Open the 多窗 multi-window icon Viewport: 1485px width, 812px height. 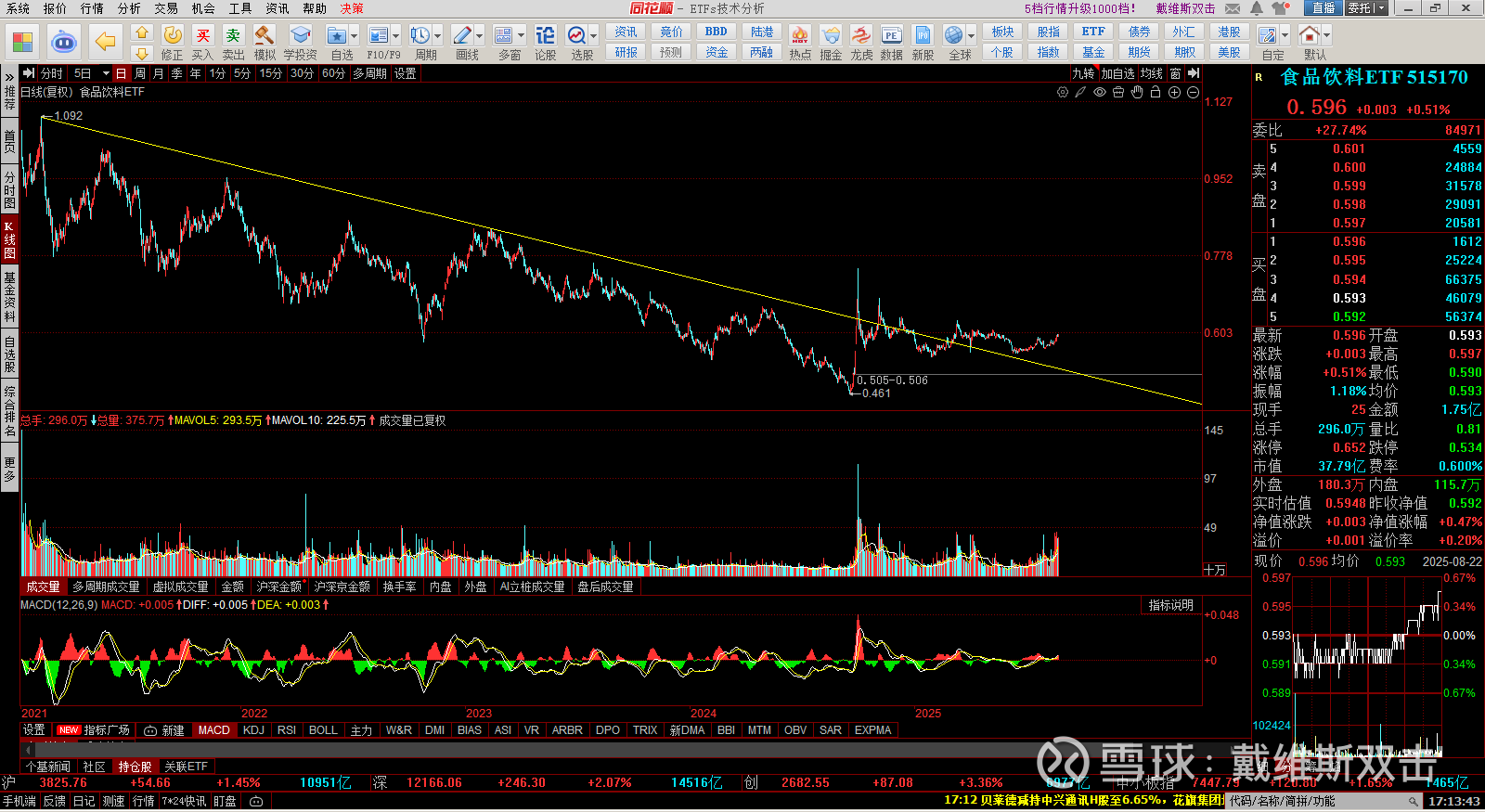(504, 35)
